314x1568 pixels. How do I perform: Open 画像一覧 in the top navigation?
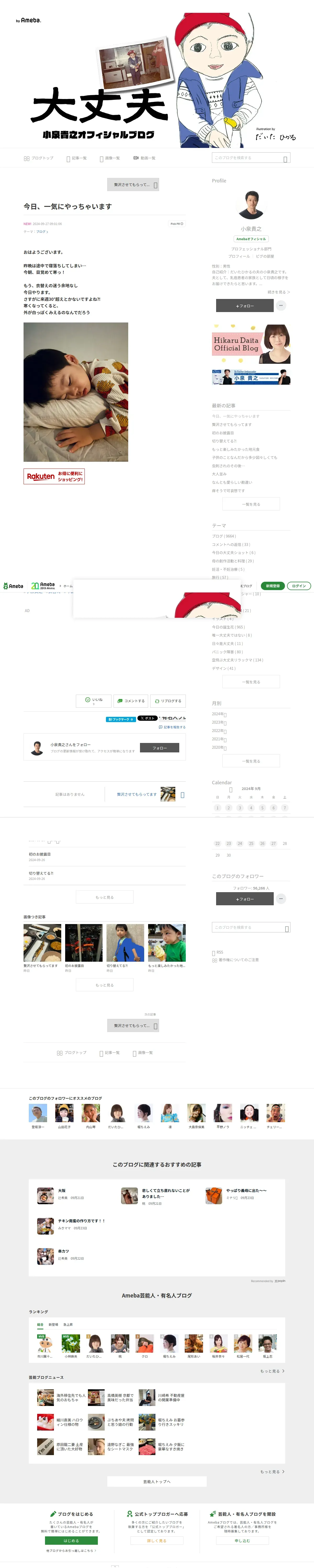110,158
